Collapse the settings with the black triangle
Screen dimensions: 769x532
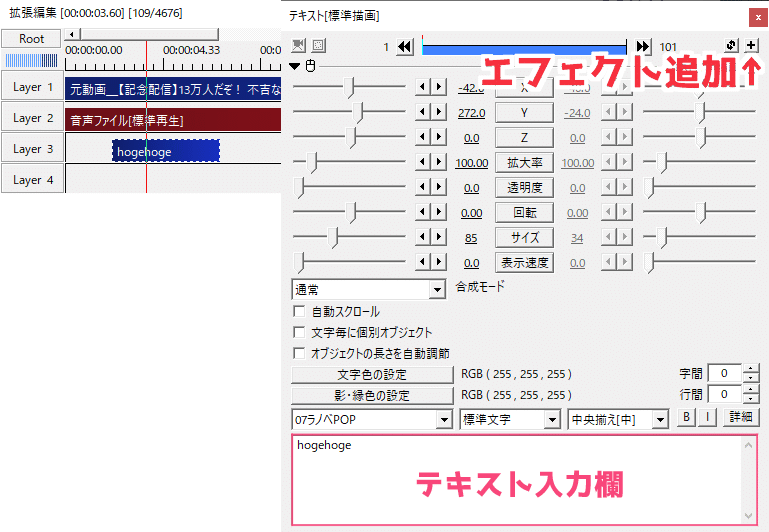(x=294, y=66)
